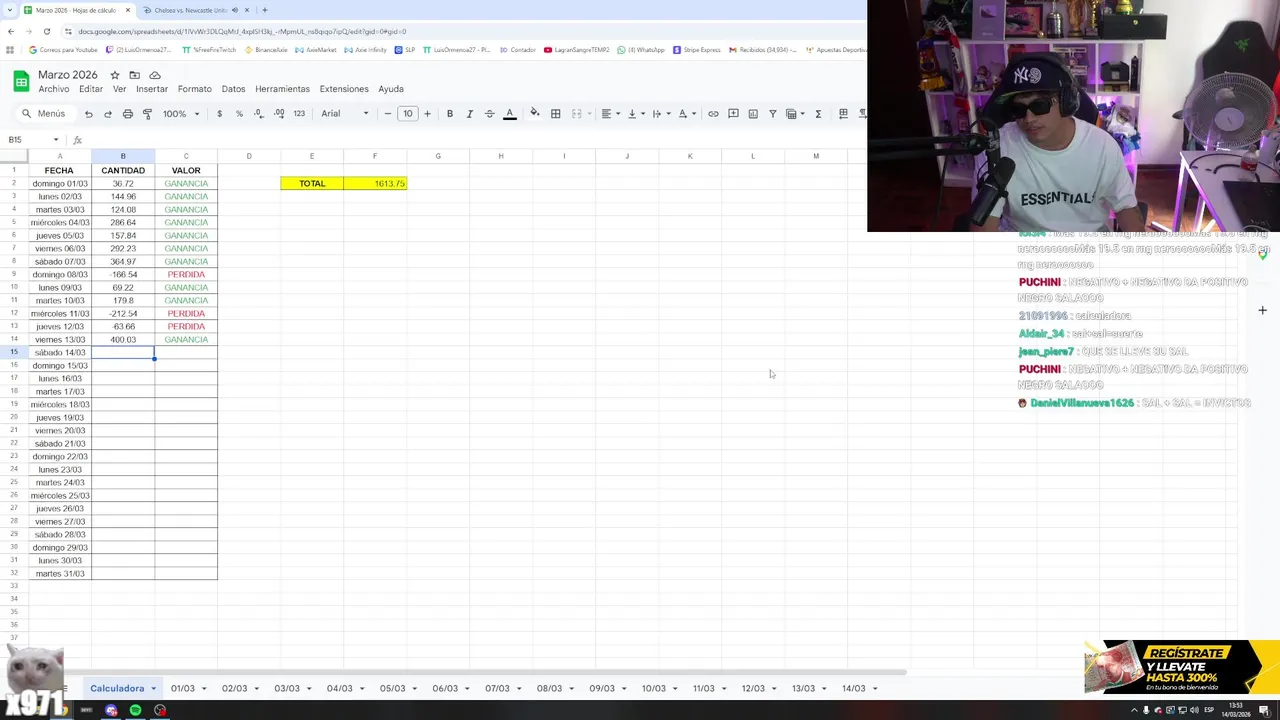
Task: Open the 123 number formats menu
Action: click(299, 114)
